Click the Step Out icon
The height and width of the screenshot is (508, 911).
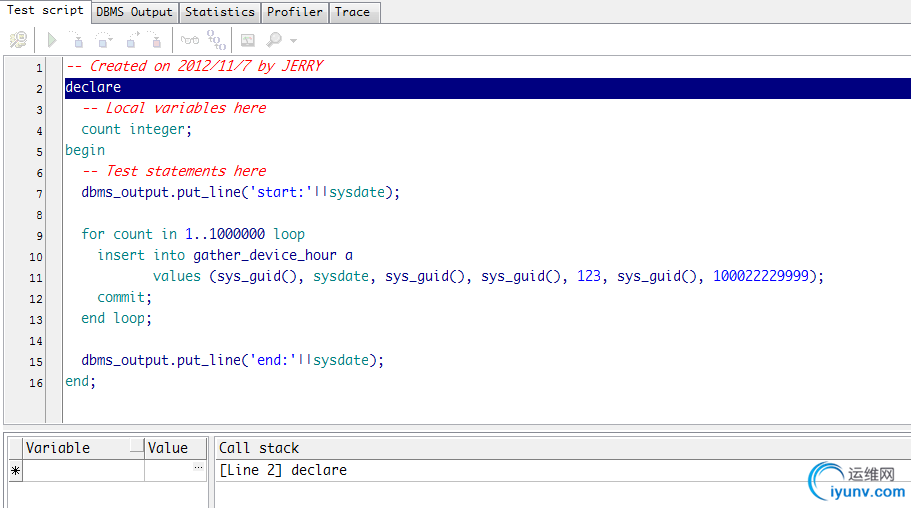click(x=132, y=40)
